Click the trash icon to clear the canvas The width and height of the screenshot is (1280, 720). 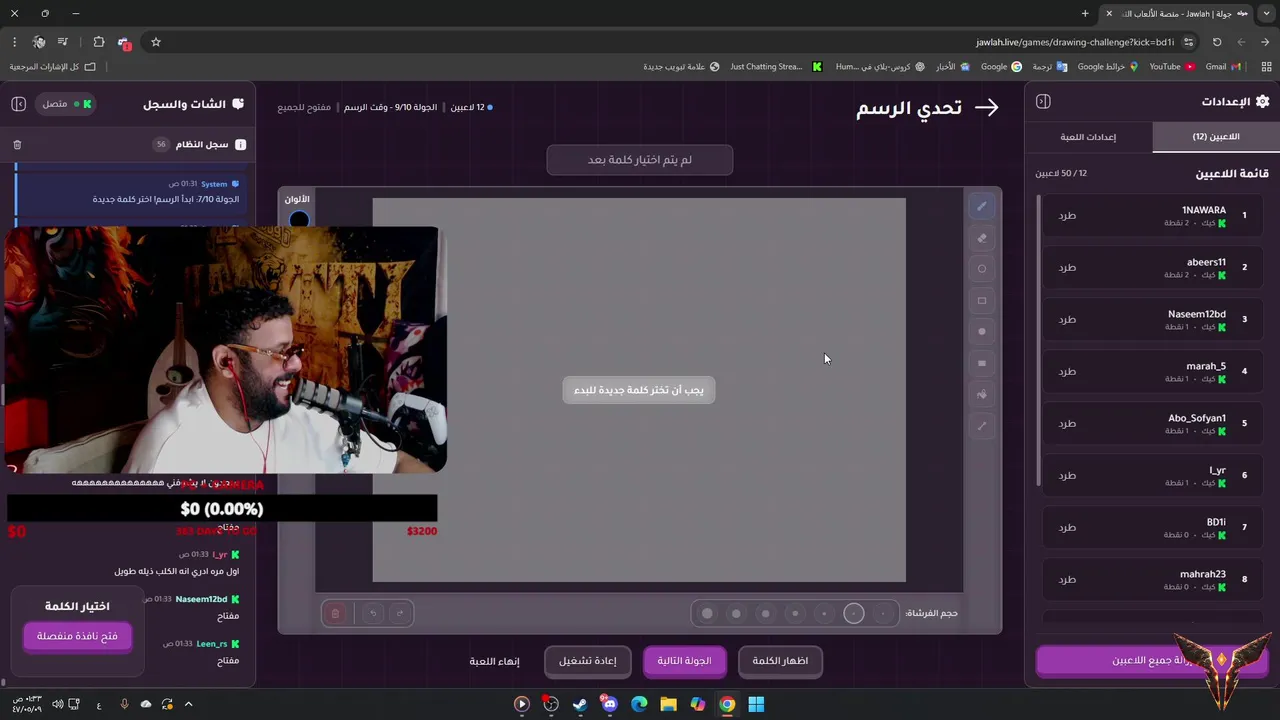pyautogui.click(x=336, y=613)
